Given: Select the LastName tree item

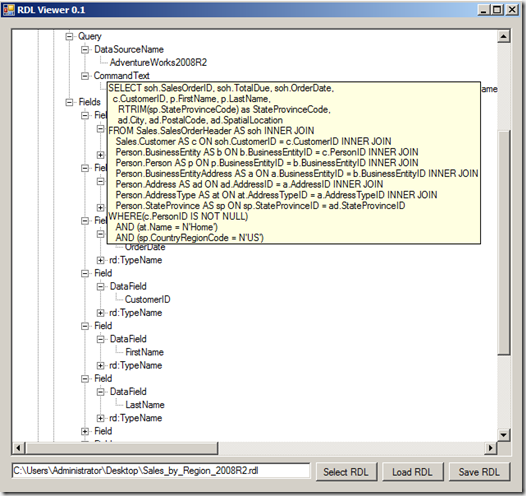Looking at the screenshot, I should click(x=145, y=404).
